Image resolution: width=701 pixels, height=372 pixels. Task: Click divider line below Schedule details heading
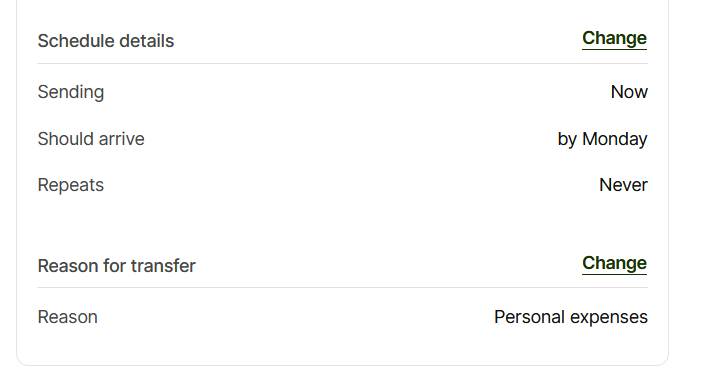(x=342, y=63)
